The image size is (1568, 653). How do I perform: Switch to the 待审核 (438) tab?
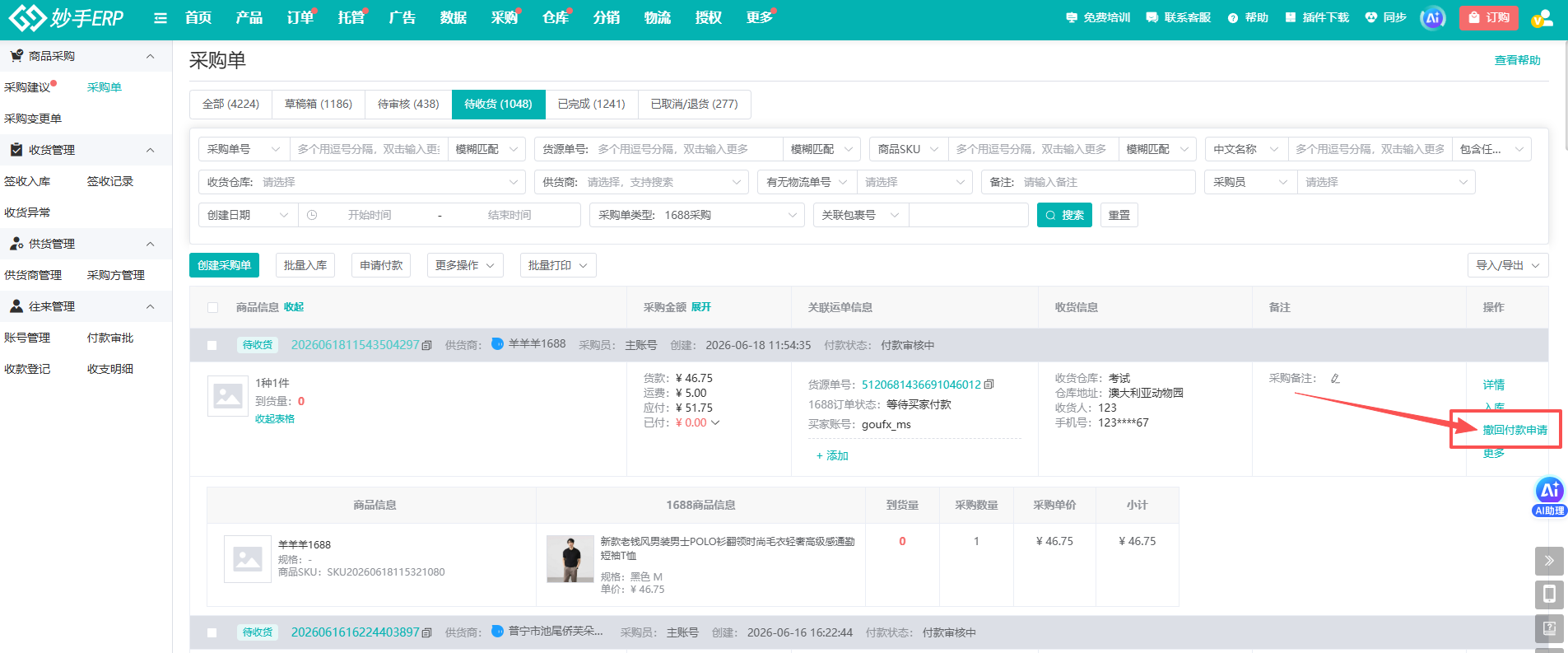[x=408, y=104]
